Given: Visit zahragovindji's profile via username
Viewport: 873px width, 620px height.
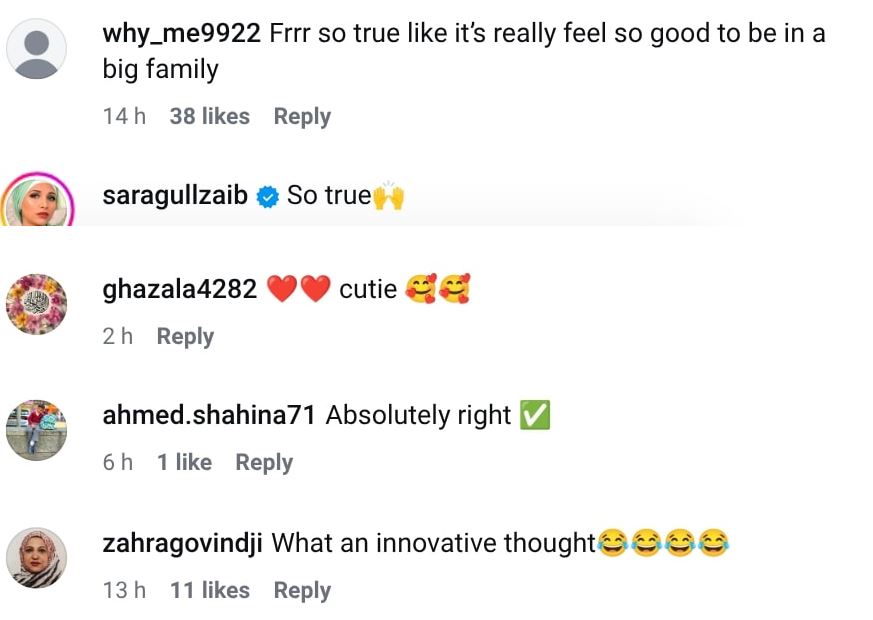Looking at the screenshot, I should click(182, 543).
